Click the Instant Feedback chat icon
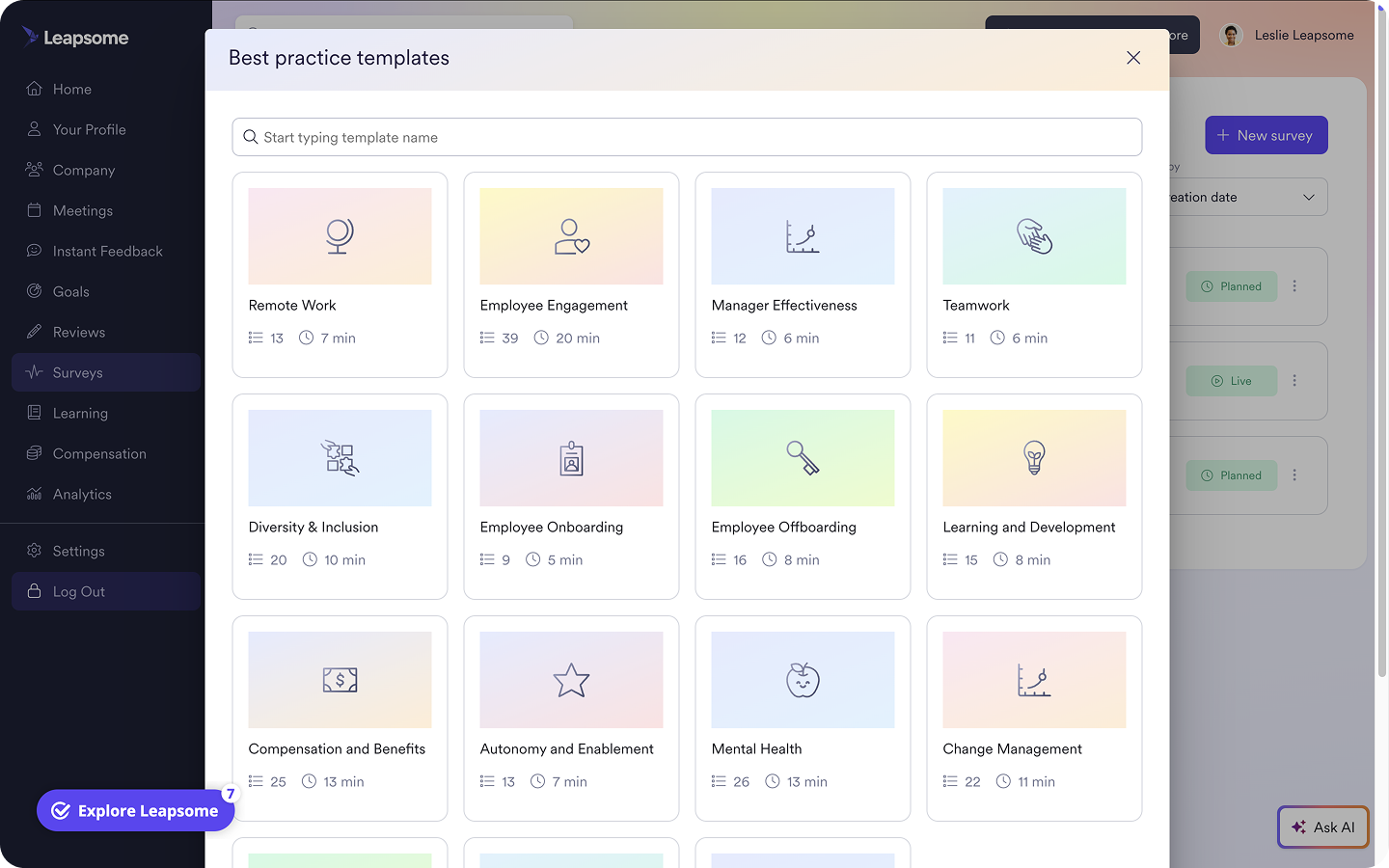 [x=34, y=251]
